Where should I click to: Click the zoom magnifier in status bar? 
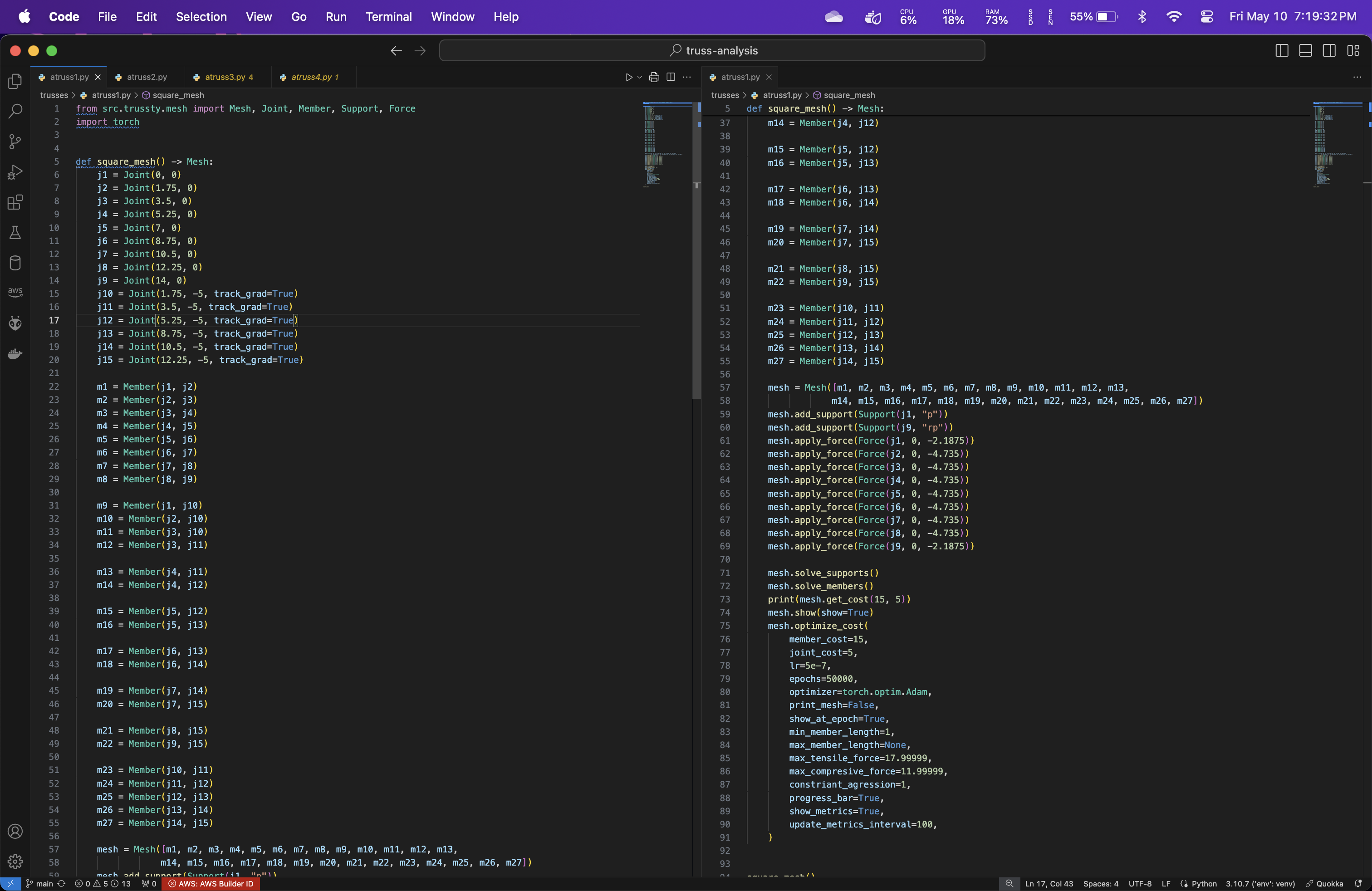[x=1009, y=883]
